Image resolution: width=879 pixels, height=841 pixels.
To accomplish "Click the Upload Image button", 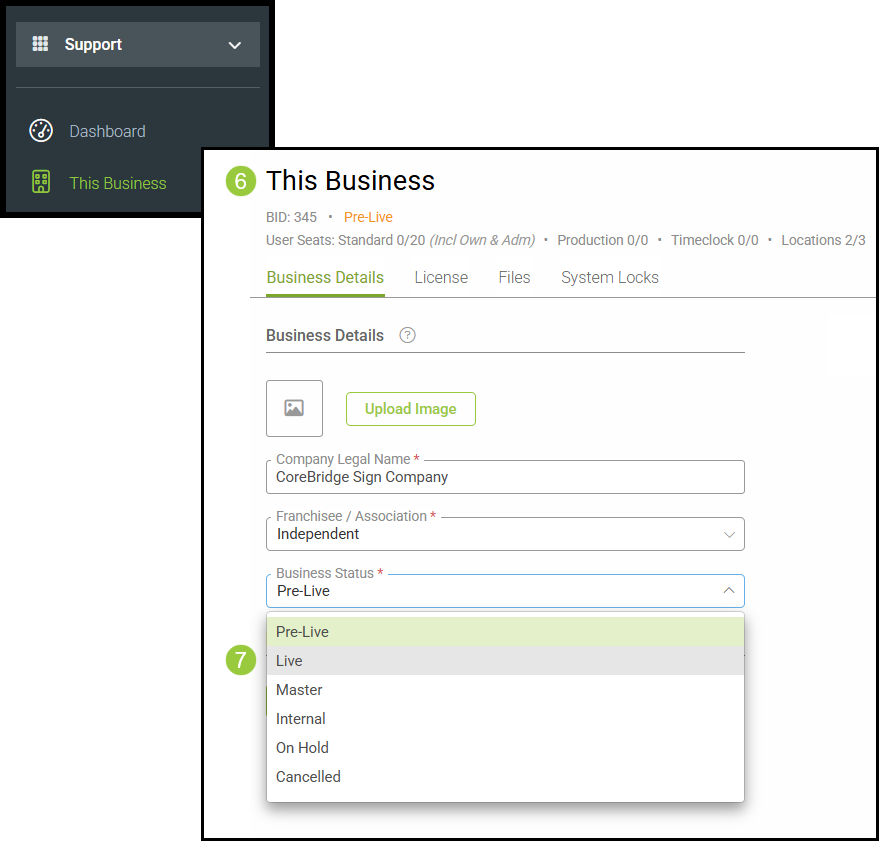I will (411, 409).
